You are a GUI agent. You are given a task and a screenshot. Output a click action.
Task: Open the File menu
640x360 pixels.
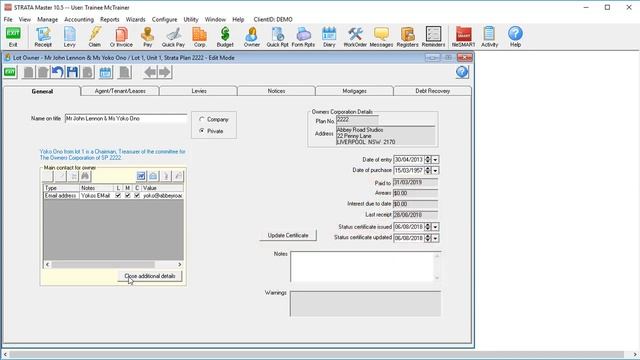tap(8, 19)
